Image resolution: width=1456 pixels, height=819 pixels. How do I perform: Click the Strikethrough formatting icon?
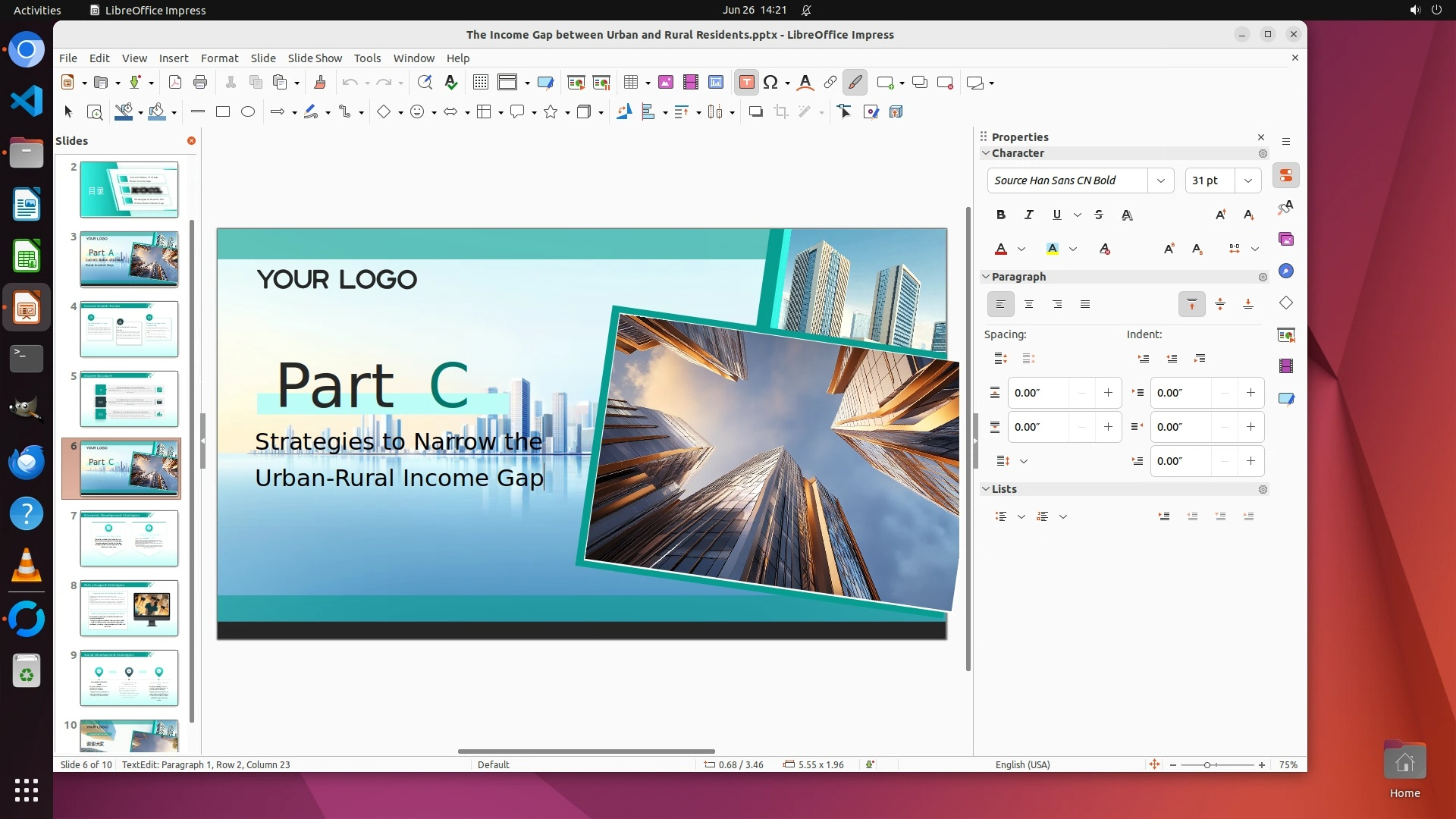click(1099, 215)
